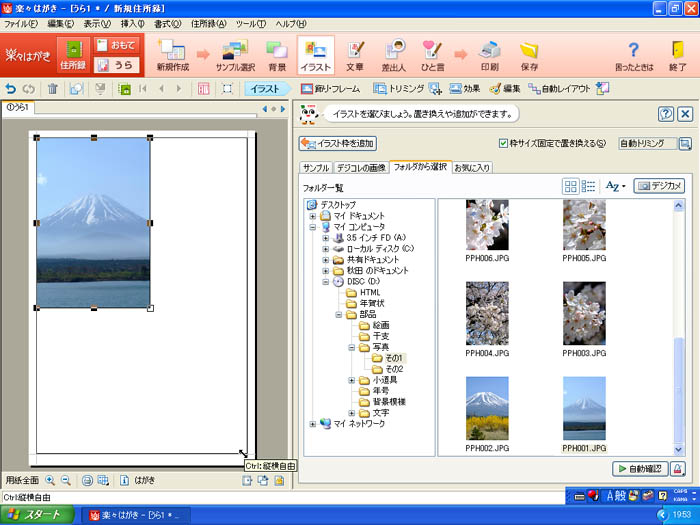Expand the マイ ネットワーク tree node
Image resolution: width=700 pixels, height=525 pixels.
point(313,424)
